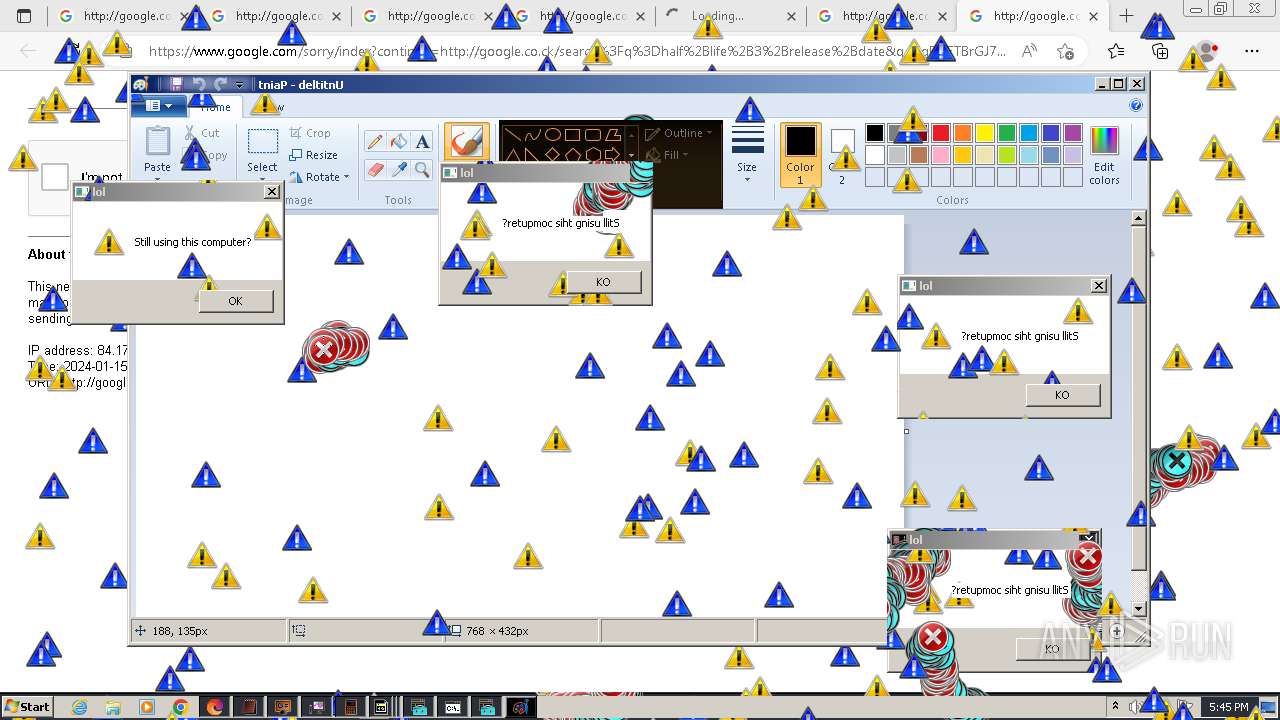The width and height of the screenshot is (1280, 720).
Task: Show hidden icons in system tray
Action: pos(1115,707)
